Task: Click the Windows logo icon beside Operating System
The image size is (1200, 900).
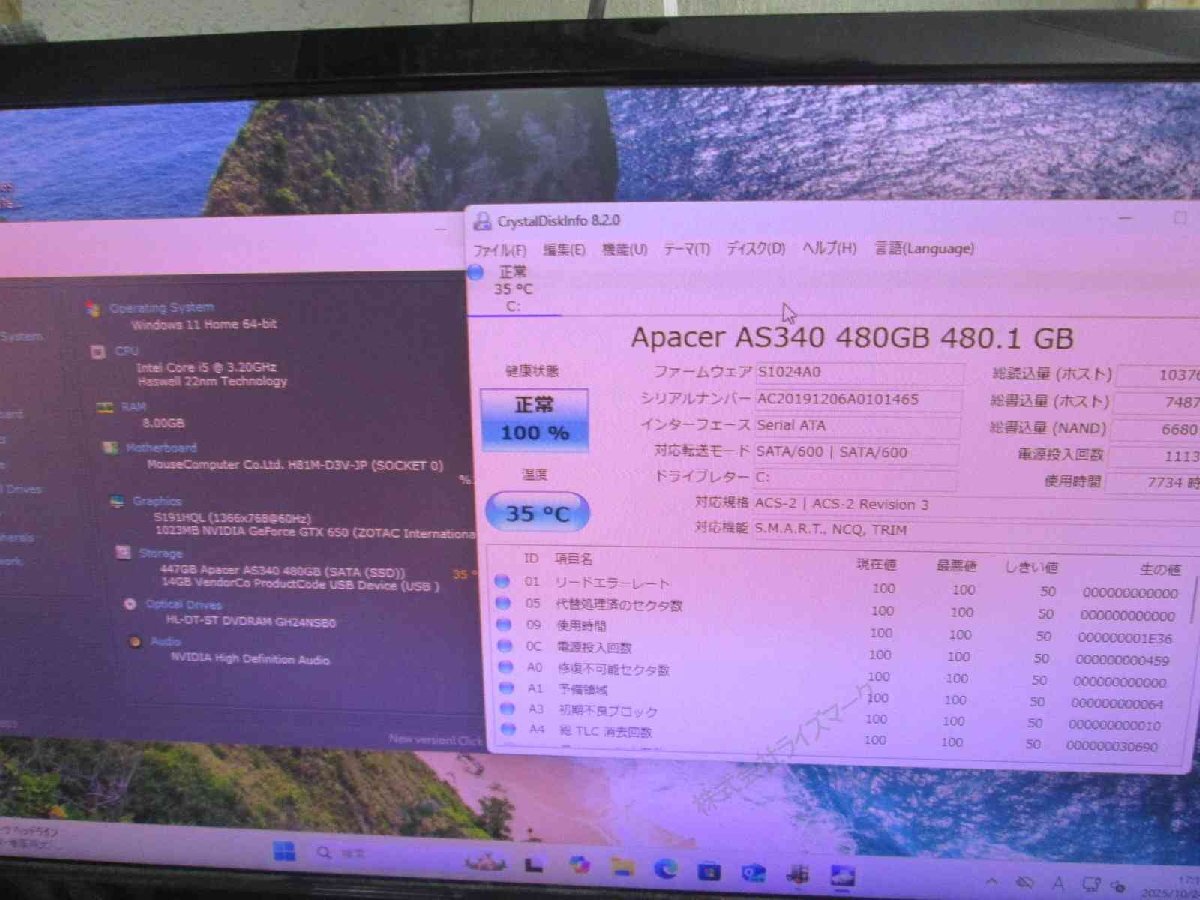Action: tap(93, 309)
